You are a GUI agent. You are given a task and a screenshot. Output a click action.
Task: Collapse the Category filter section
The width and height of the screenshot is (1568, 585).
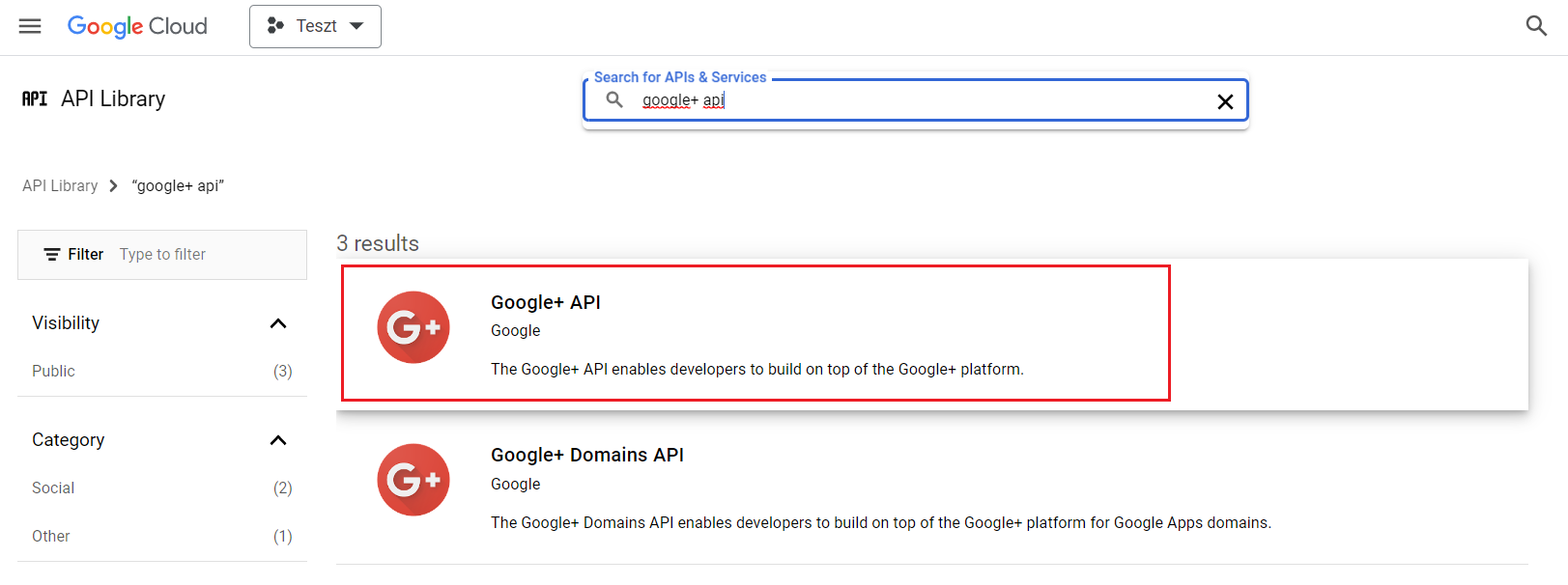(x=278, y=440)
